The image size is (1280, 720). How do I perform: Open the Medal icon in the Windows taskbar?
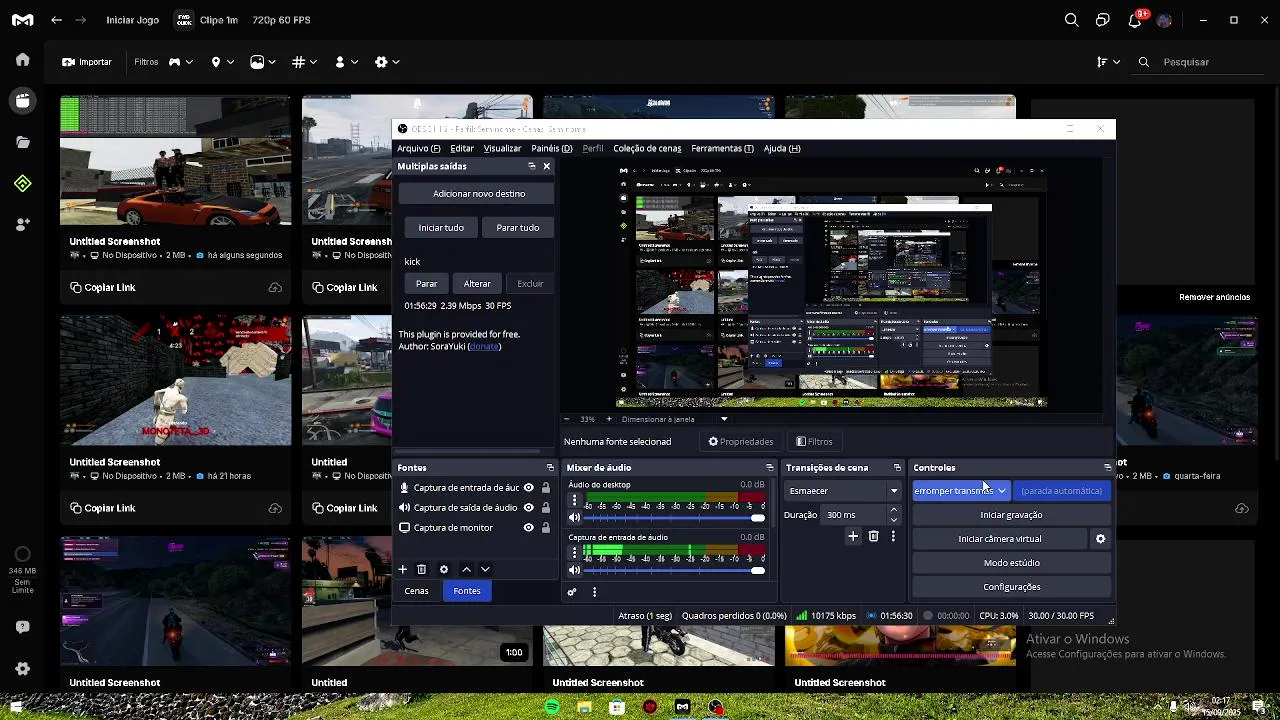[682, 707]
